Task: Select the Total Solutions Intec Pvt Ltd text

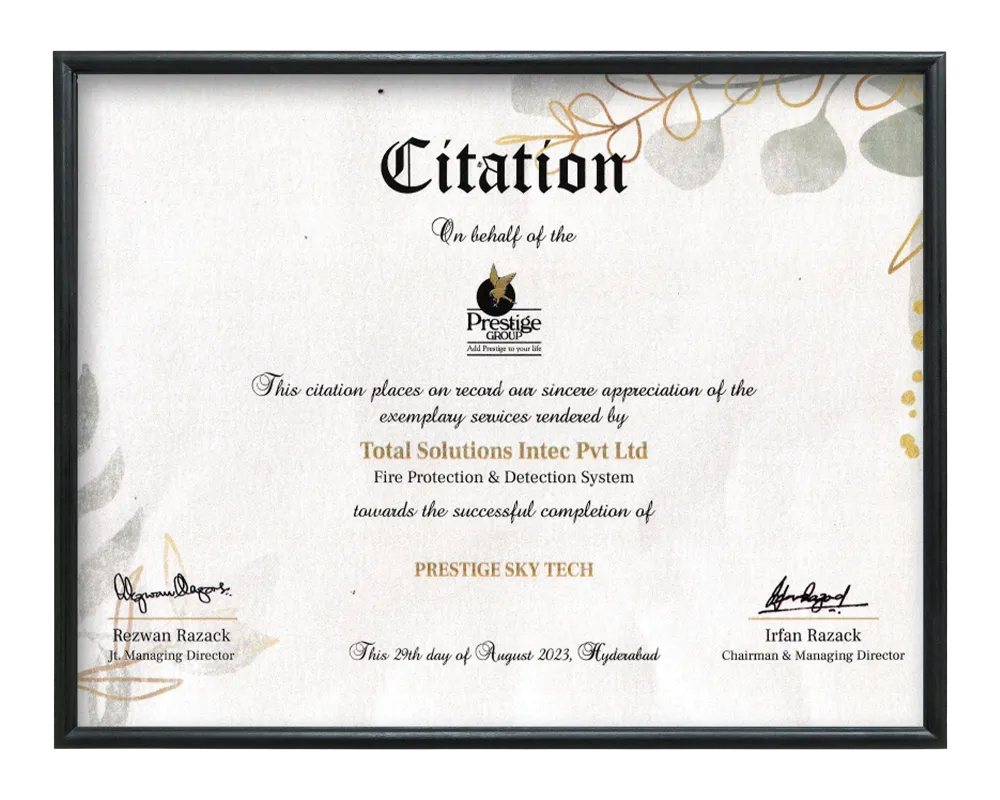Action: click(504, 450)
